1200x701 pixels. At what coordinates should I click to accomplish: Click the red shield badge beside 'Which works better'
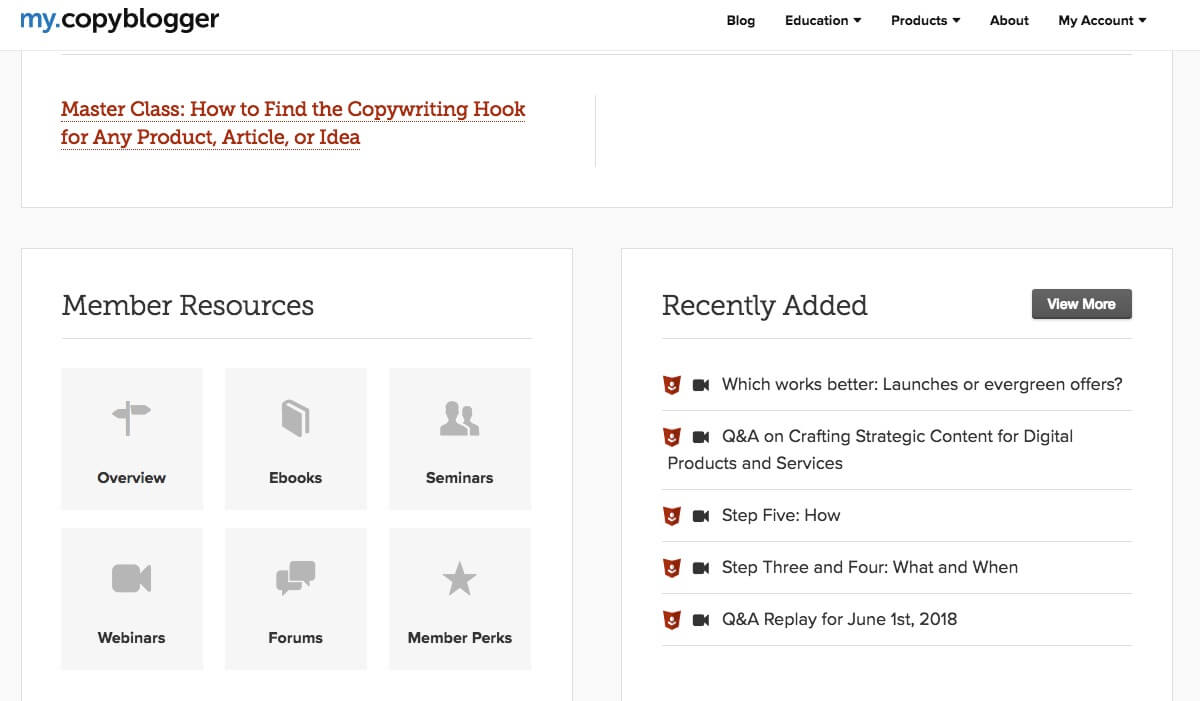click(672, 384)
